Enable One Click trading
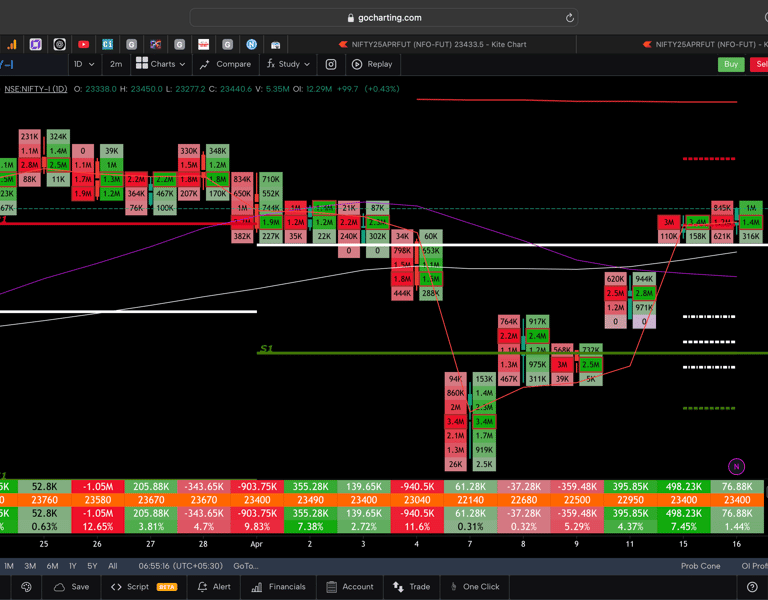Image resolution: width=768 pixels, height=600 pixels. coord(475,587)
